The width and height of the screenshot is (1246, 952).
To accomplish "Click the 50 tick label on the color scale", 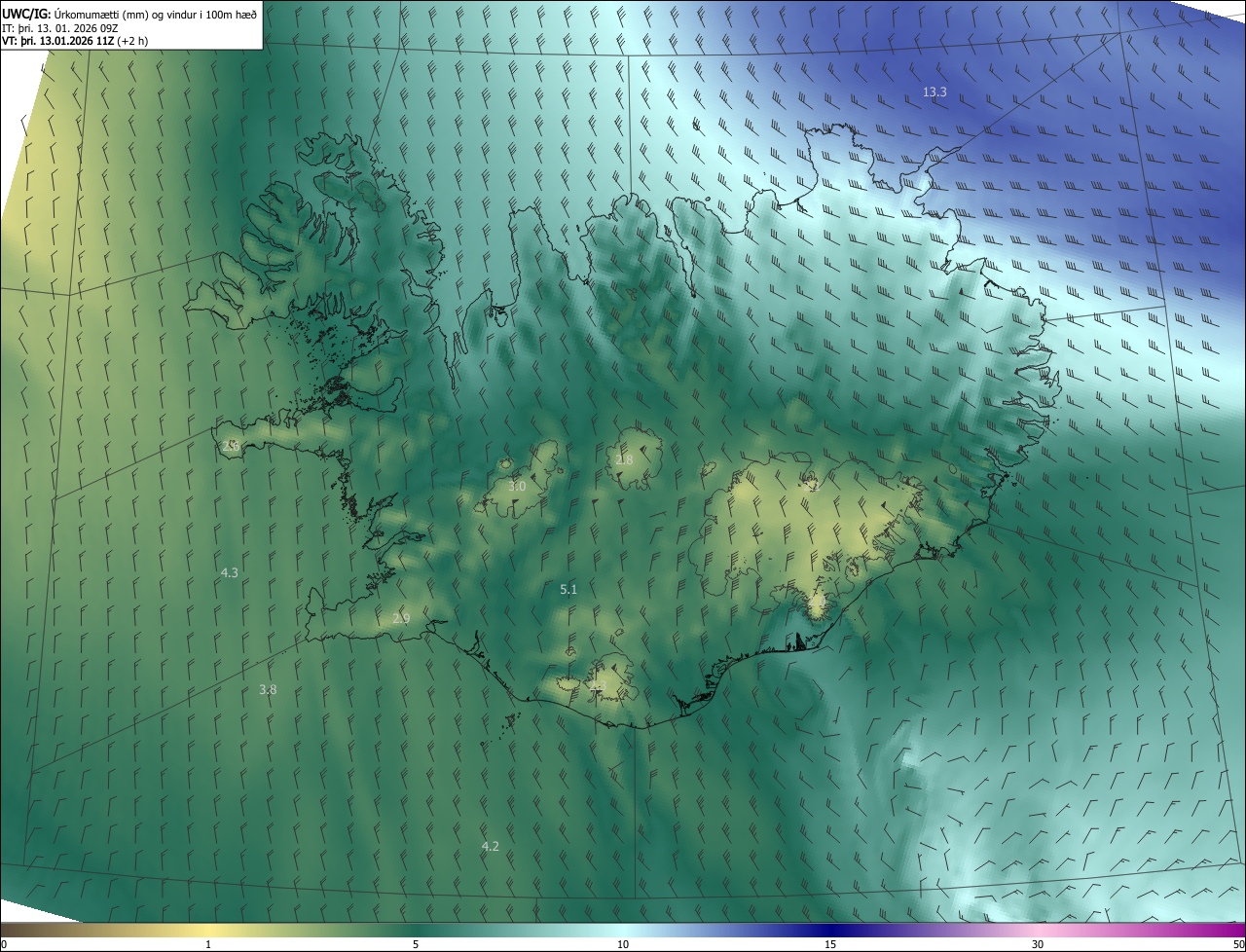I will [1238, 944].
